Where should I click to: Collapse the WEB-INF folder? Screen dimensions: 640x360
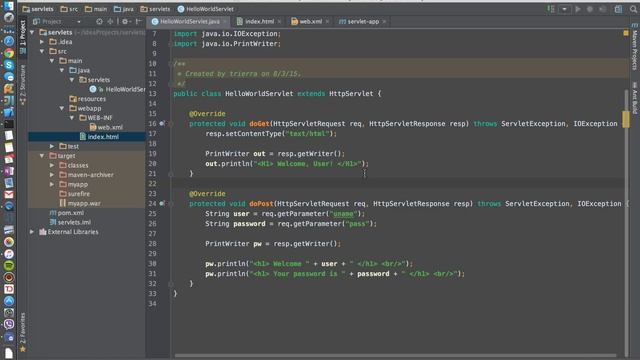click(x=72, y=118)
